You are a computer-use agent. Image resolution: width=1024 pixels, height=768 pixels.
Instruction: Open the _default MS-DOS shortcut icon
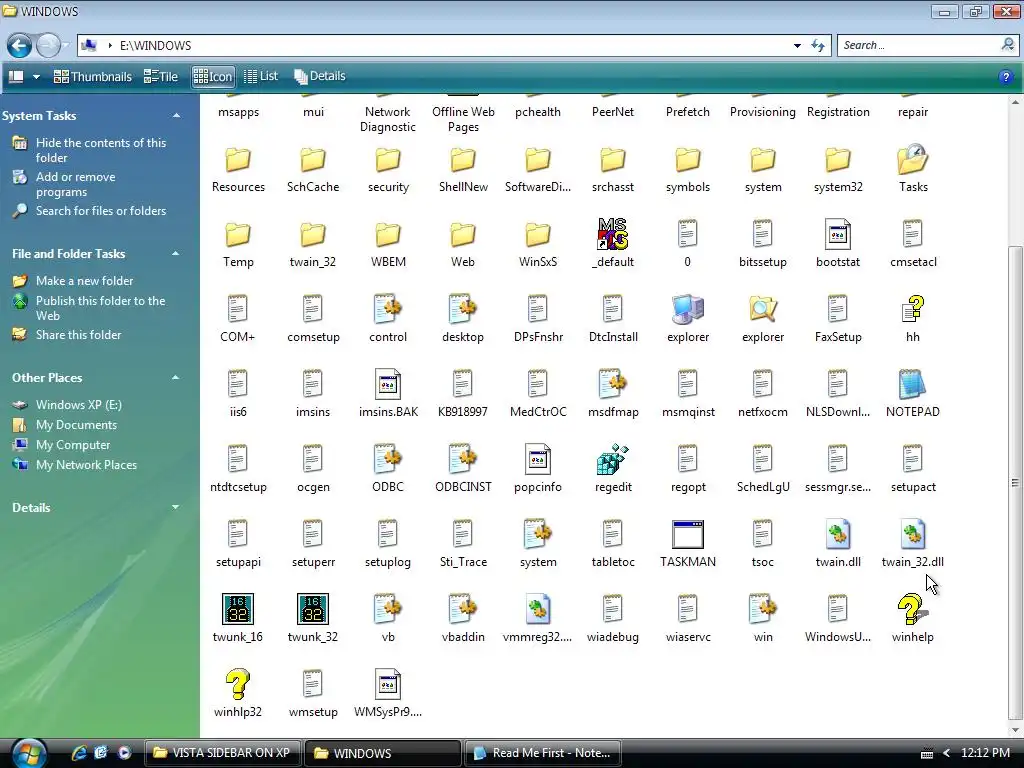click(x=613, y=234)
